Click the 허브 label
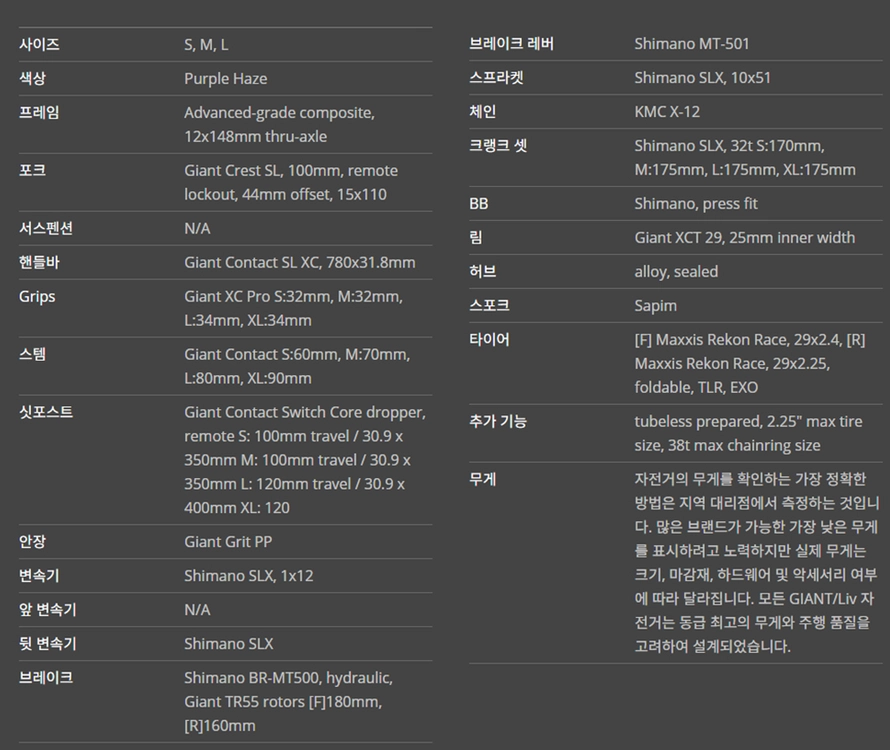 tap(482, 272)
